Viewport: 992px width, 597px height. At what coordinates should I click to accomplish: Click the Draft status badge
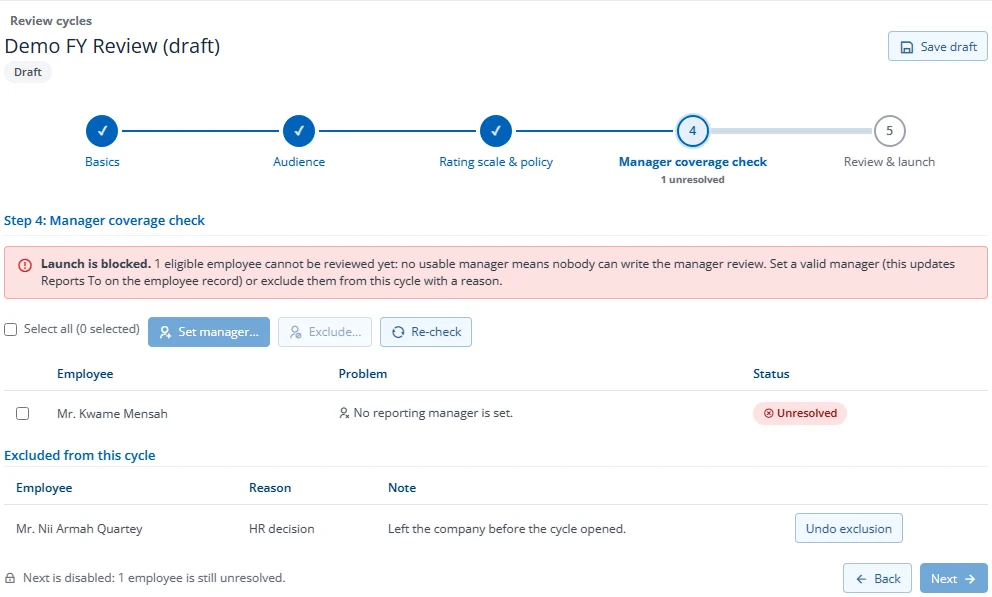(28, 72)
